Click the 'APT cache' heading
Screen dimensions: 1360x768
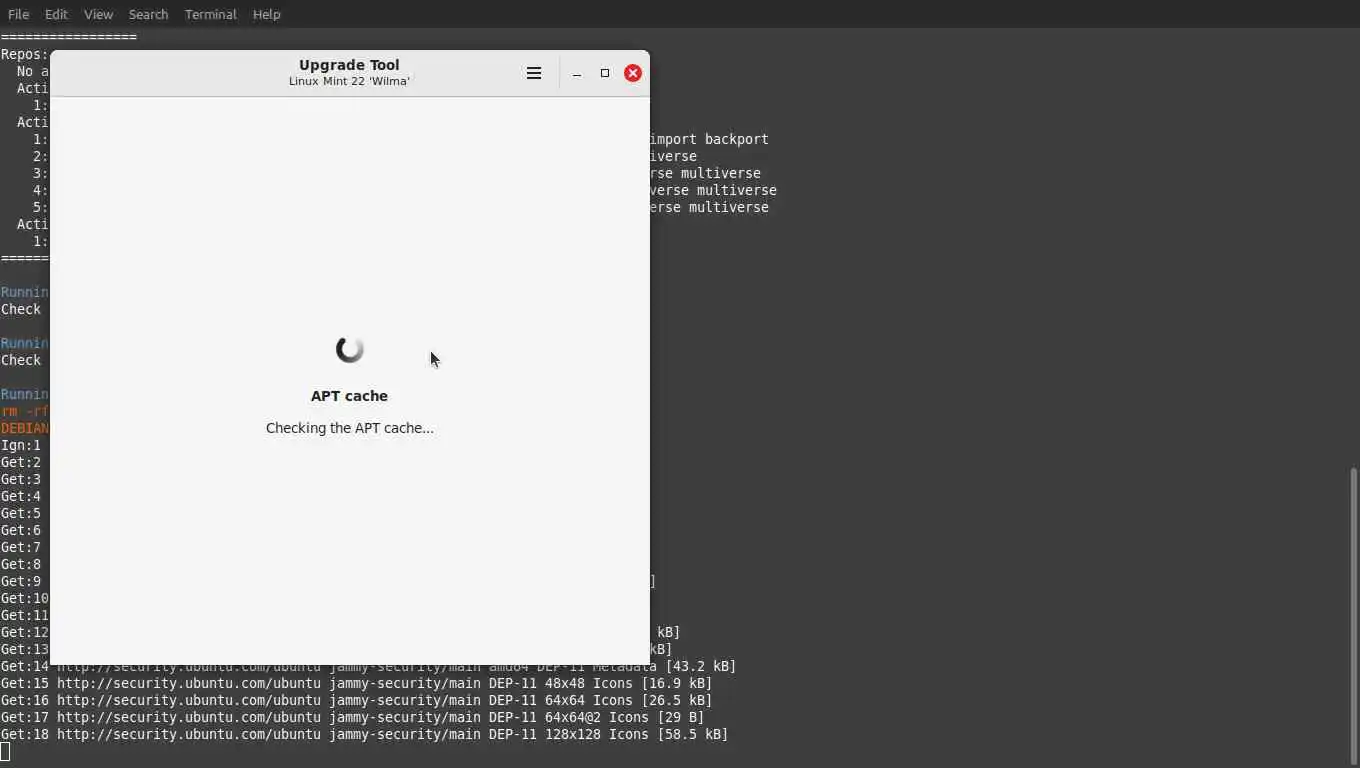click(x=349, y=396)
